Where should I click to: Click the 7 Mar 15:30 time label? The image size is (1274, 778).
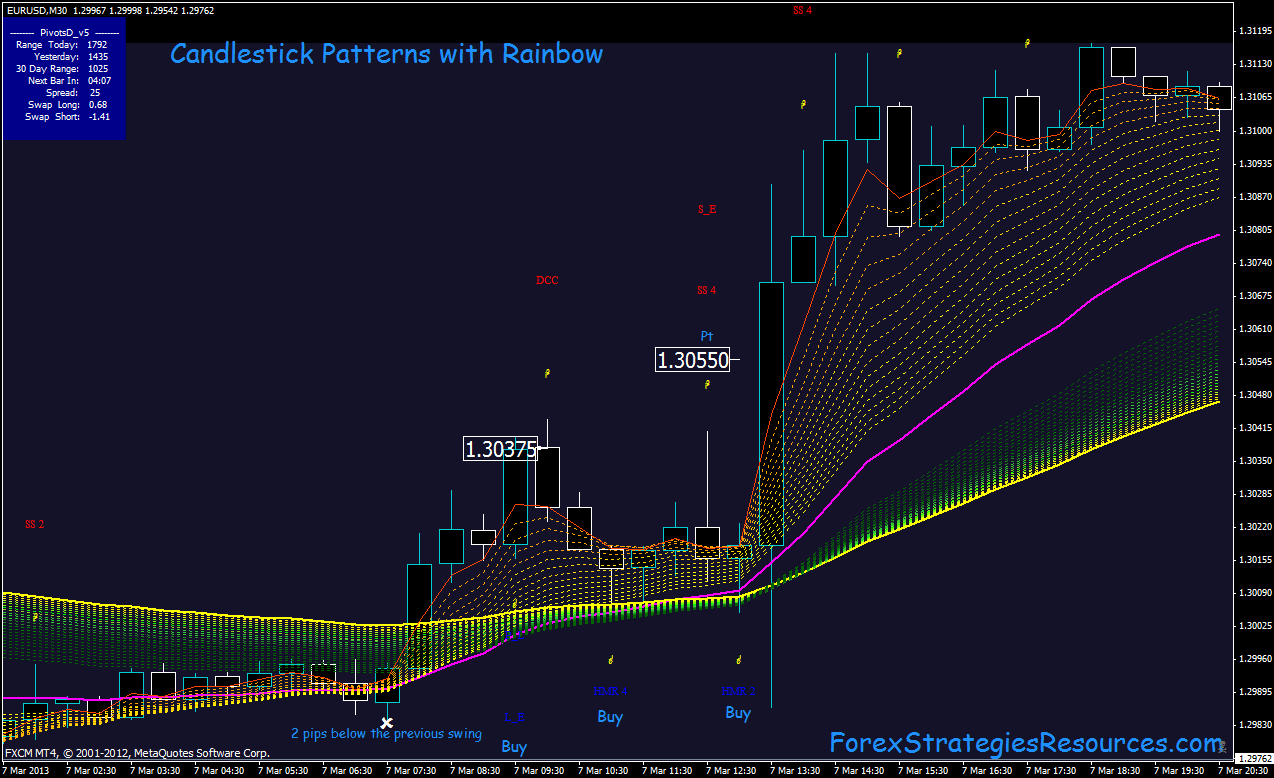click(x=923, y=771)
